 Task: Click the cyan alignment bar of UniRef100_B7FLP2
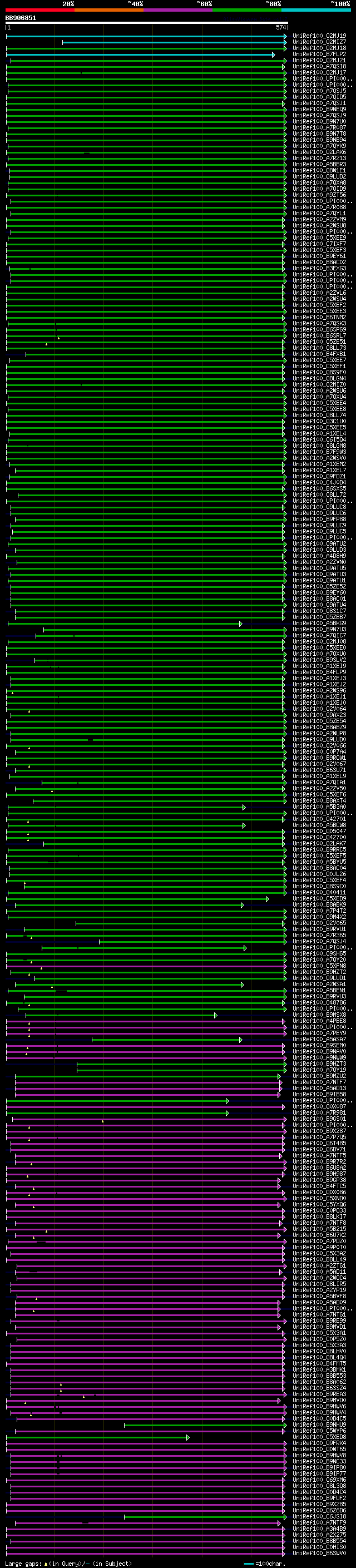click(x=141, y=55)
